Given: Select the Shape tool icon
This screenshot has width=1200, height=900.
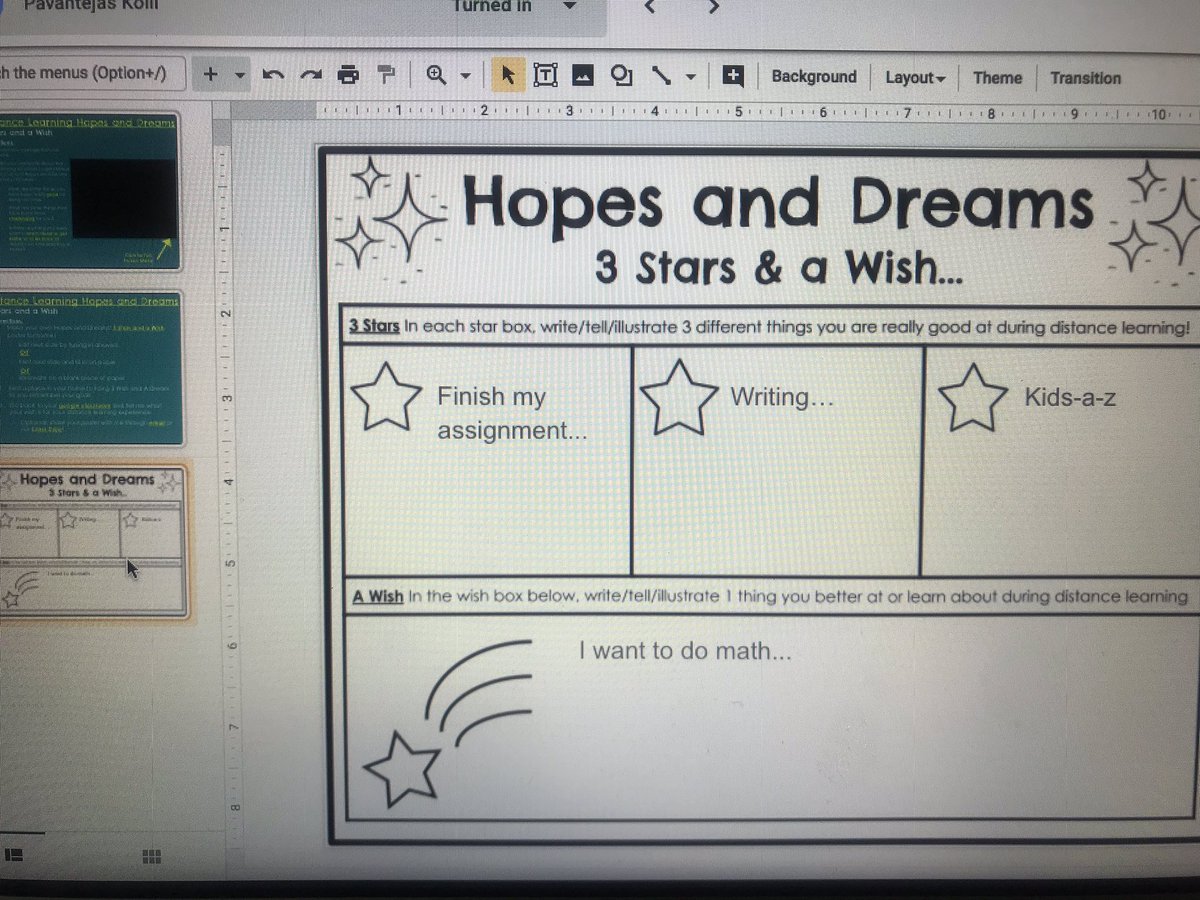Looking at the screenshot, I should pos(622,76).
